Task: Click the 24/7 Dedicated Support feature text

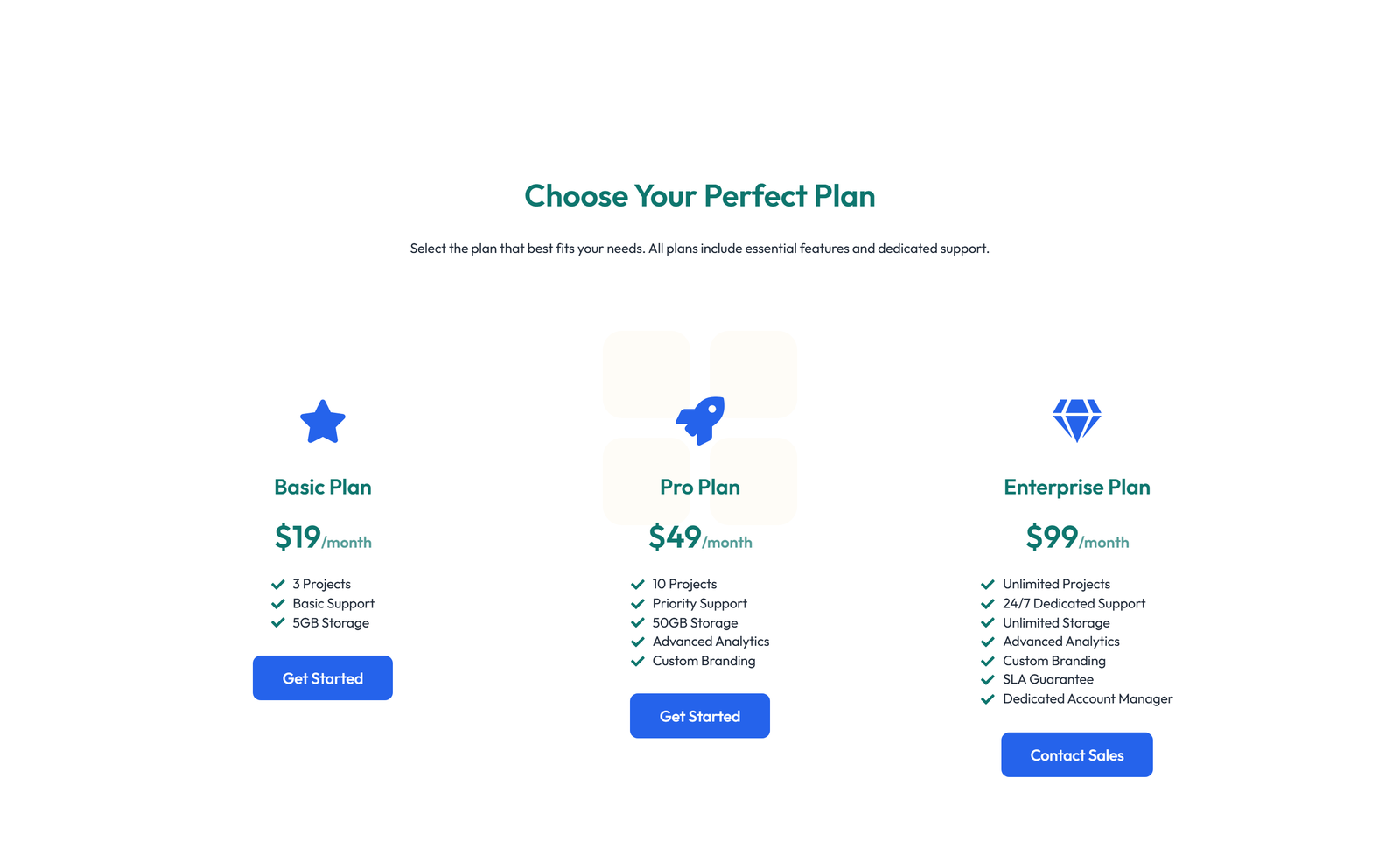Action: point(1074,604)
